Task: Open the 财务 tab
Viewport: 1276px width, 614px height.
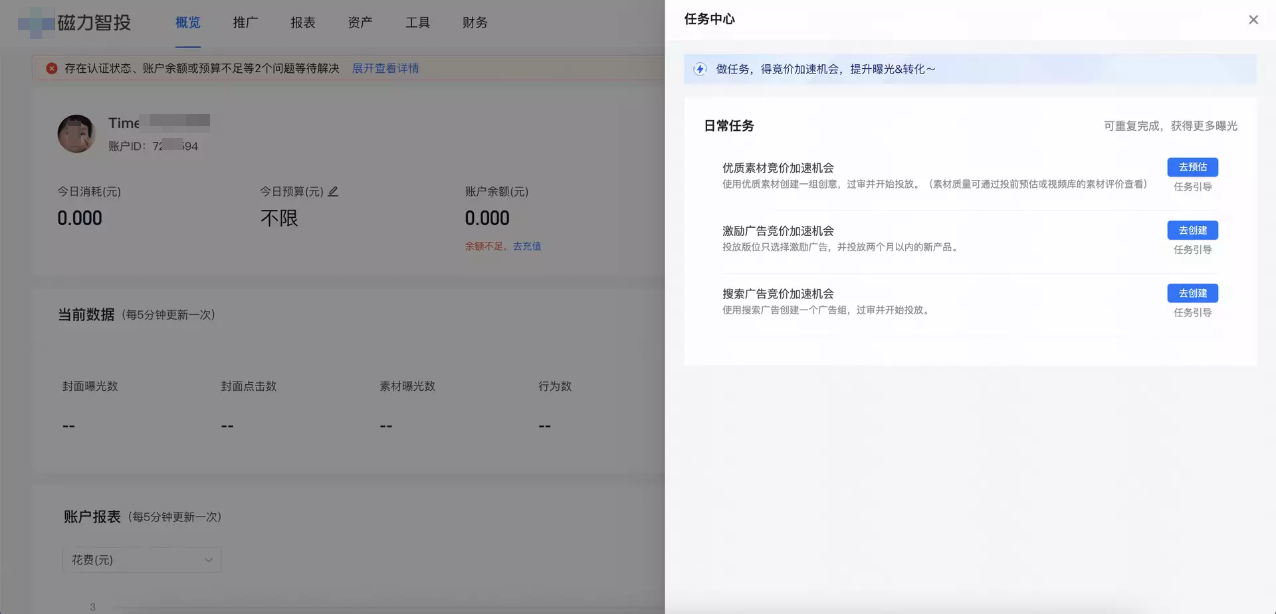Action: pyautogui.click(x=474, y=23)
